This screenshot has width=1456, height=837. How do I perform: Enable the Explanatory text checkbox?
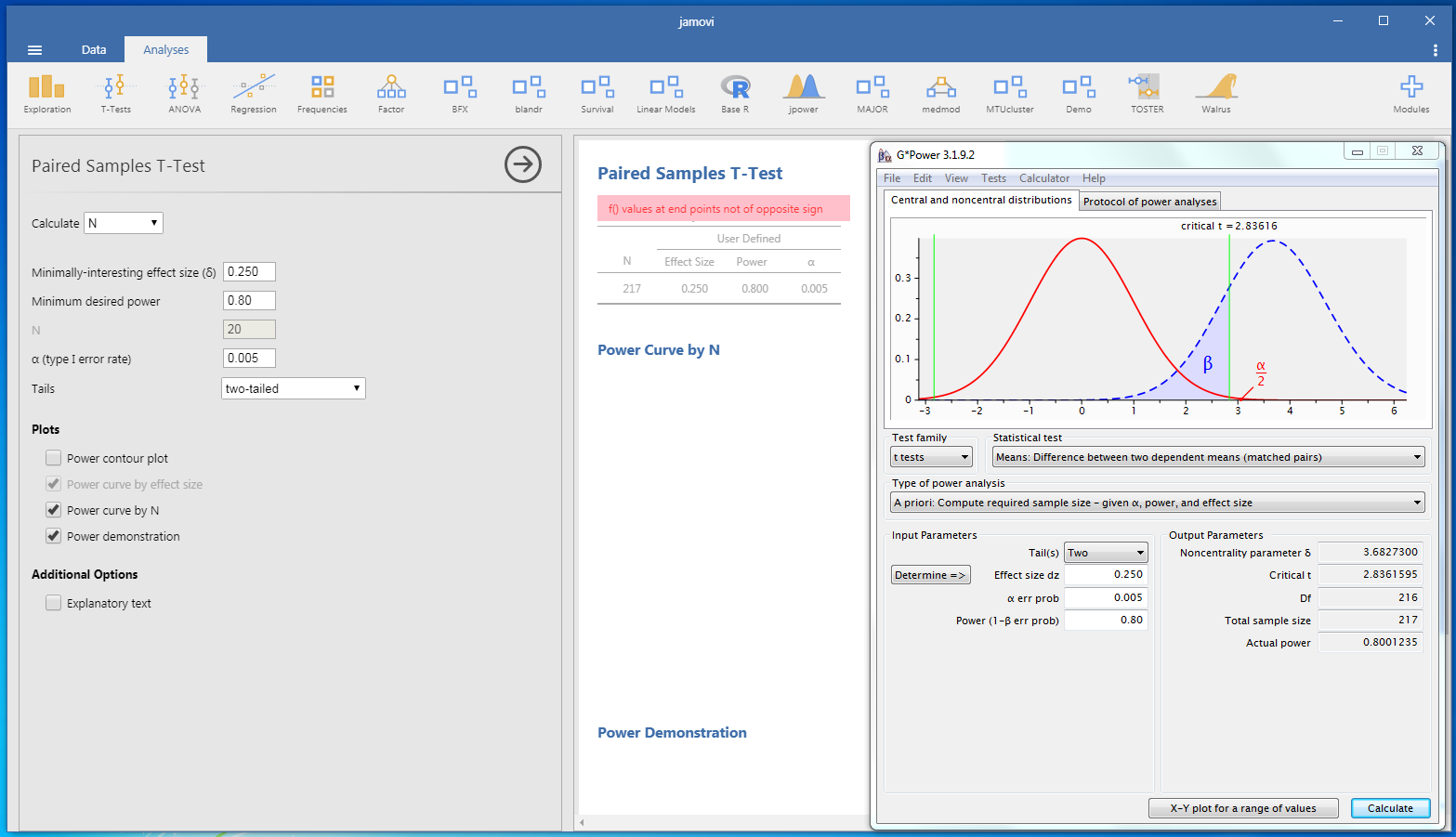coord(54,603)
